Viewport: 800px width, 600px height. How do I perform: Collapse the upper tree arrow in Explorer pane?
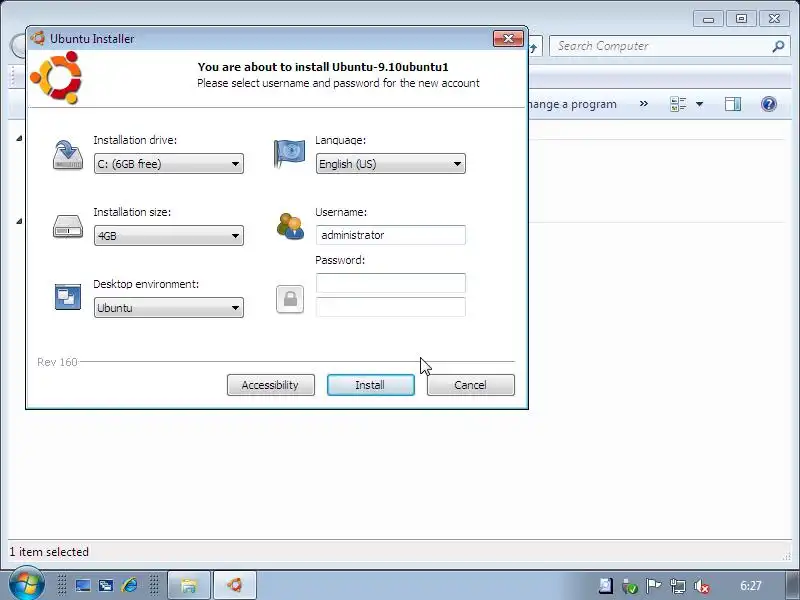pos(19,138)
